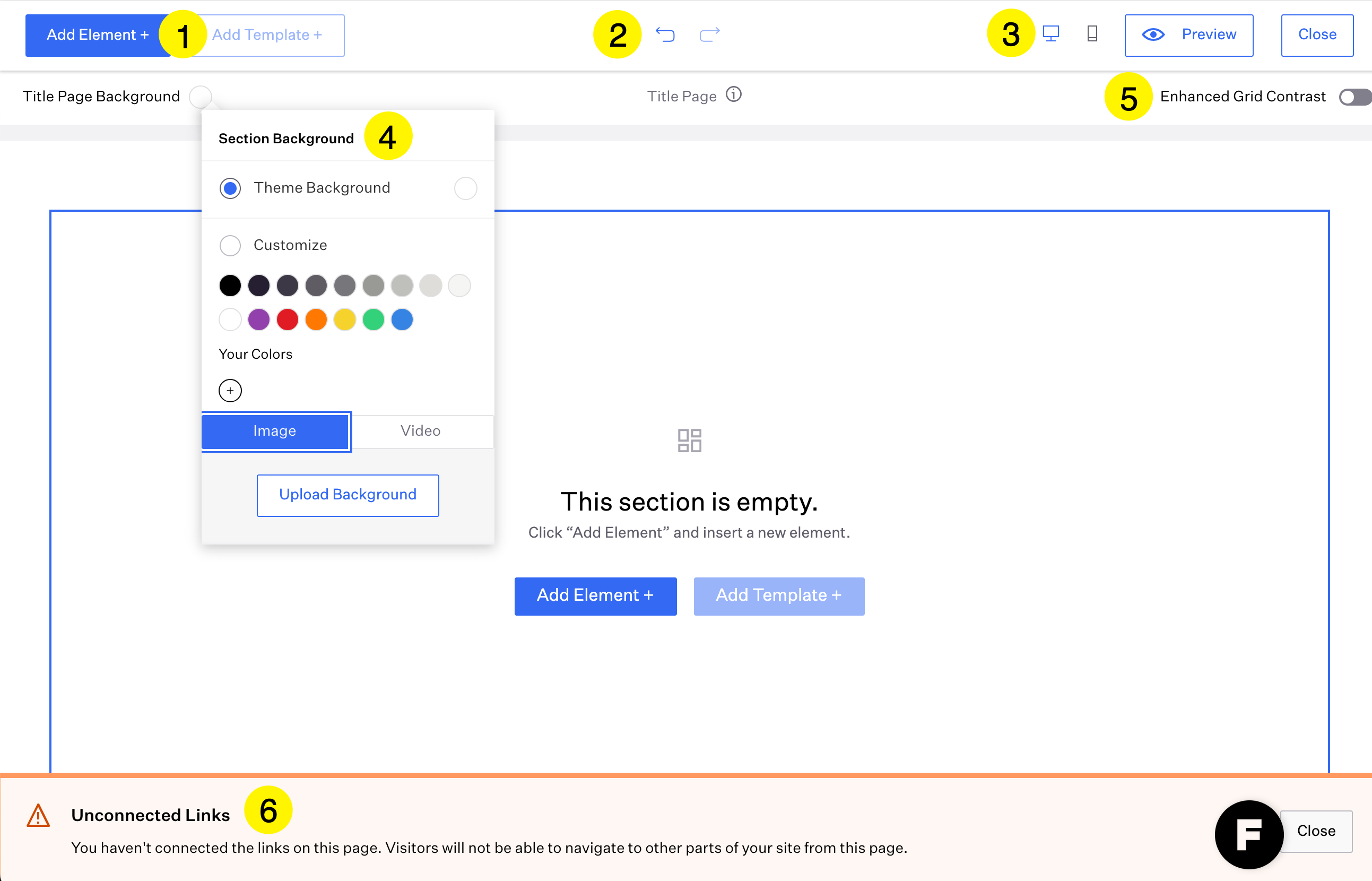Close the Unconnected Links warning banner

point(1315,831)
